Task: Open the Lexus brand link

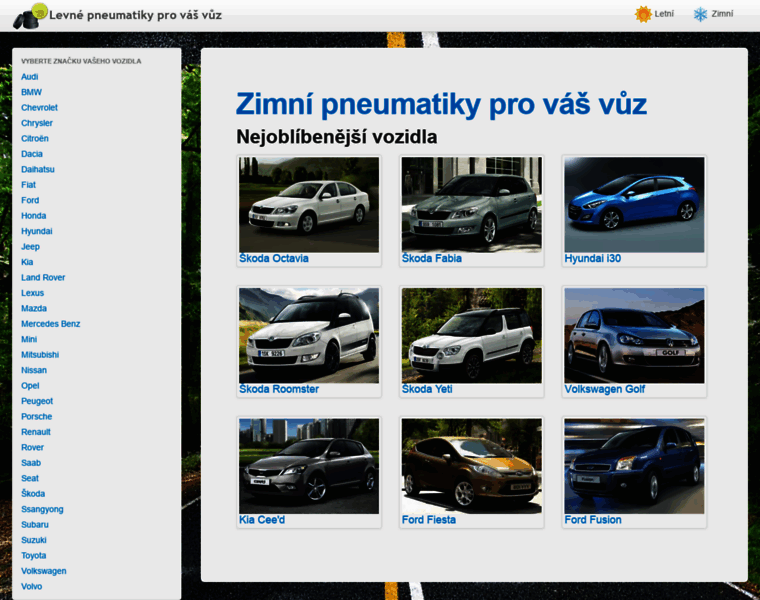Action: click(x=32, y=293)
